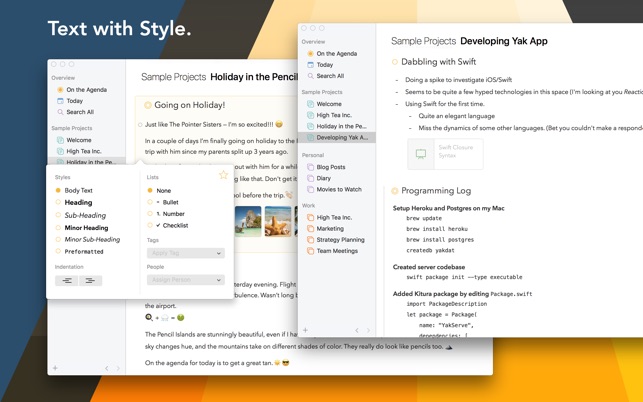
Task: Select the Bullet list option
Action: [150, 202]
